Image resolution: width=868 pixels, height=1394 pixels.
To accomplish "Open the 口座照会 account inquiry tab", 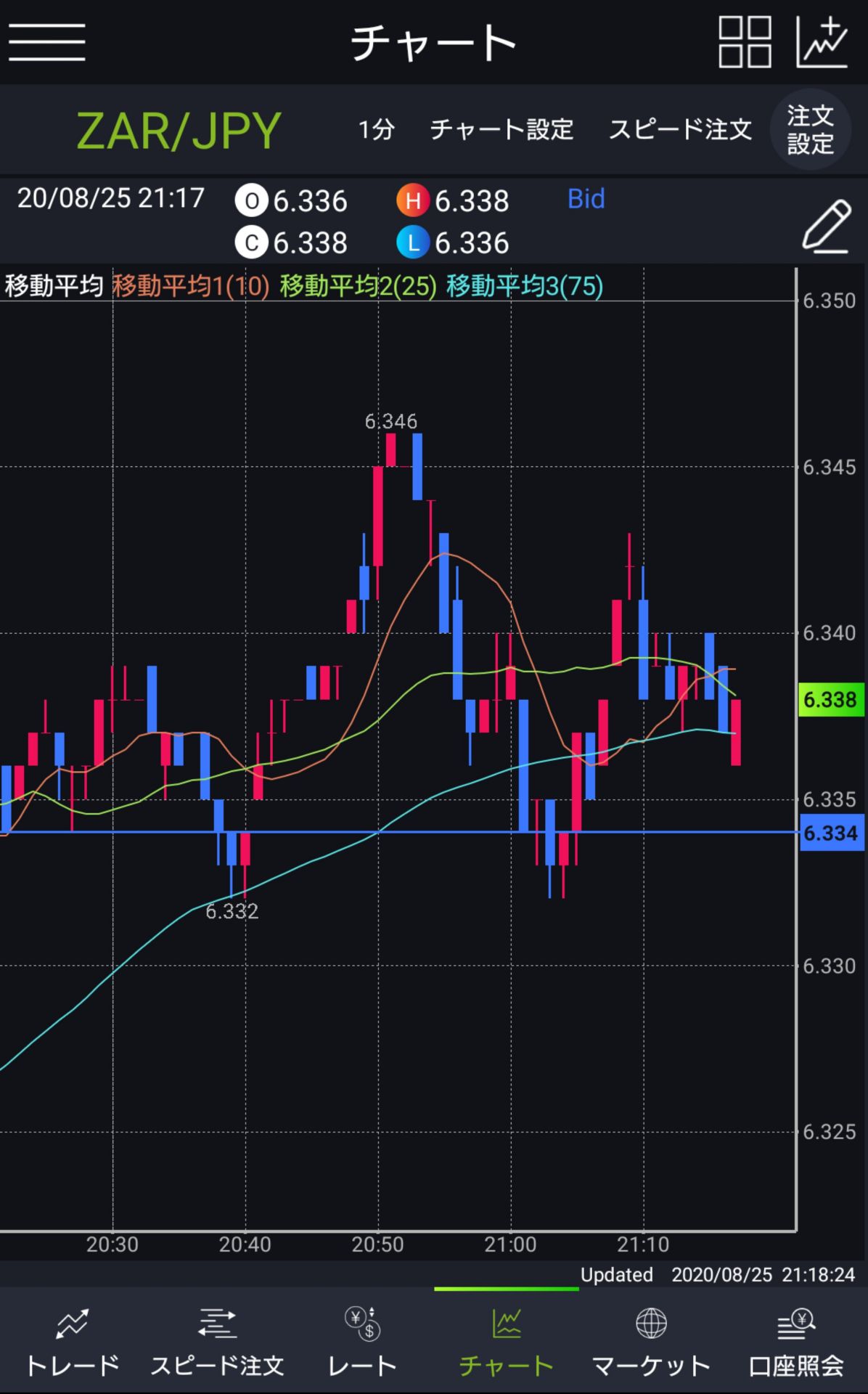I will (x=795, y=1343).
